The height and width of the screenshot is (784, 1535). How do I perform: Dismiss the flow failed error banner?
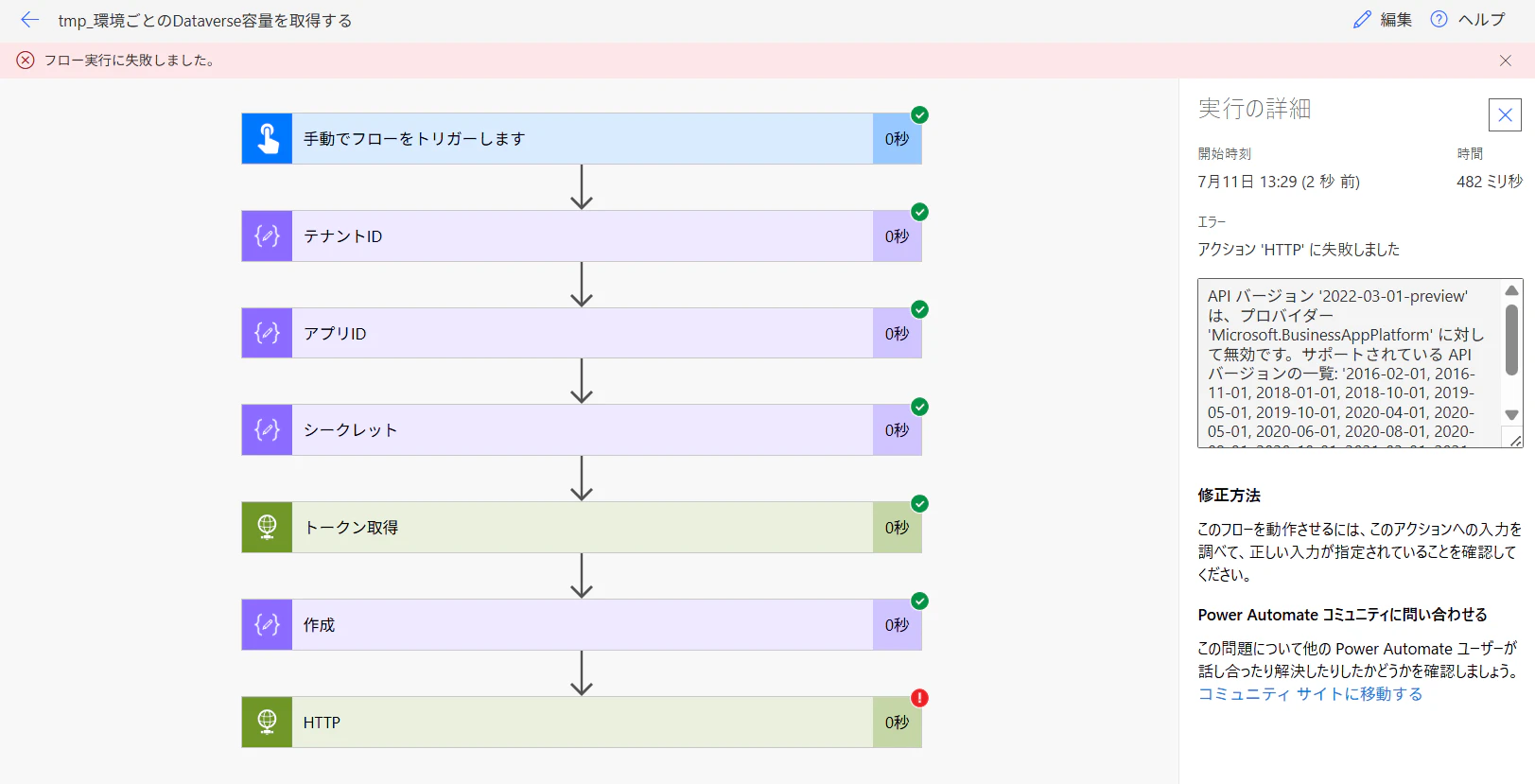click(x=1506, y=61)
